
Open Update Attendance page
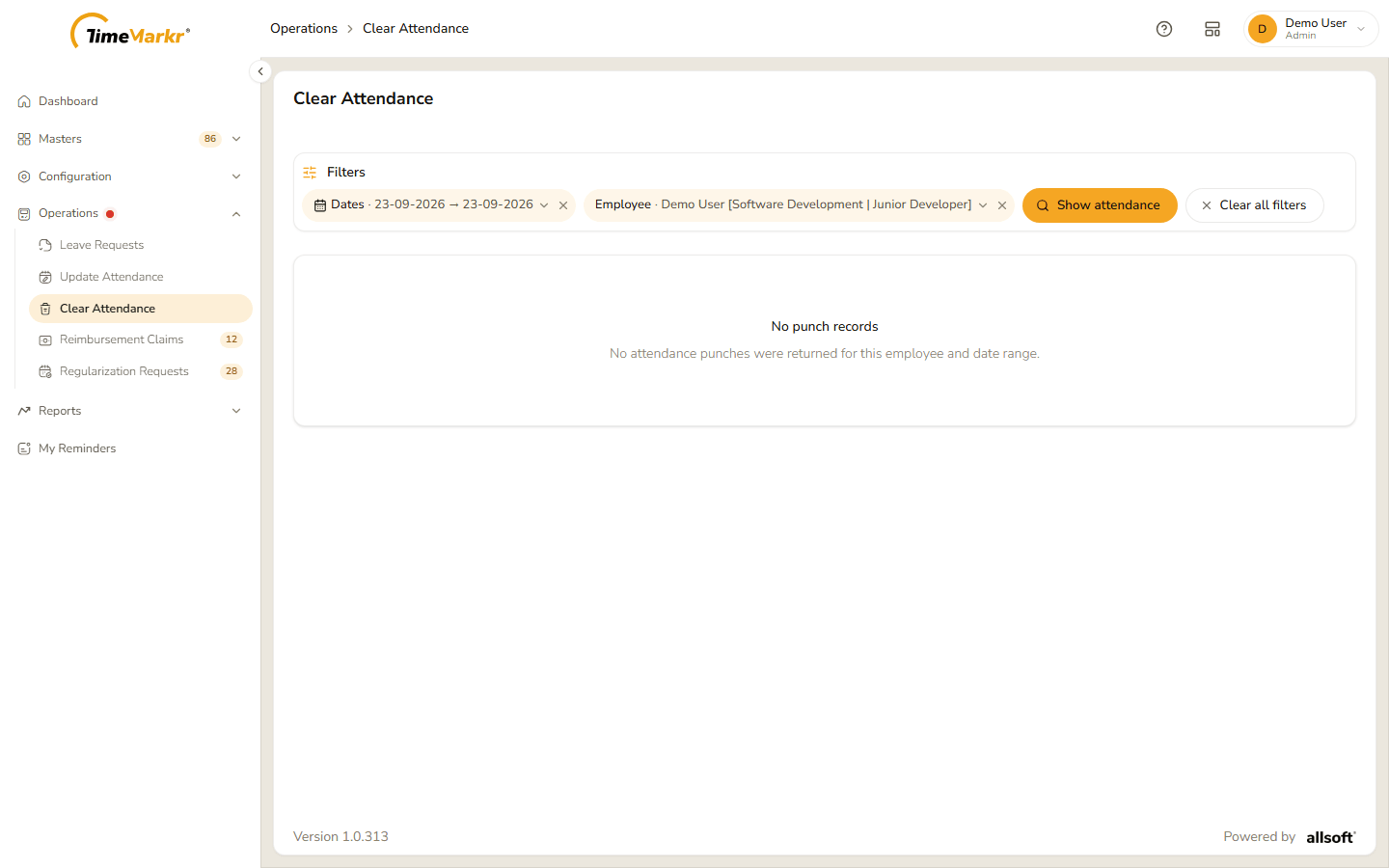(x=141, y=277)
